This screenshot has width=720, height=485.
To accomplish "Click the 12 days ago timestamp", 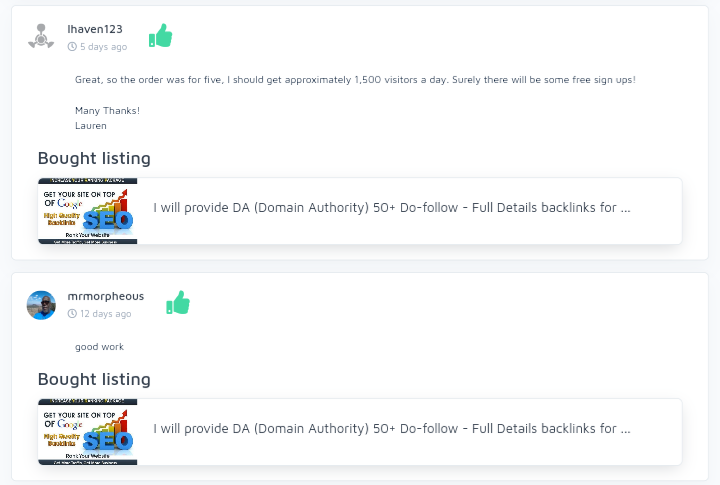I will pyautogui.click(x=105, y=314).
